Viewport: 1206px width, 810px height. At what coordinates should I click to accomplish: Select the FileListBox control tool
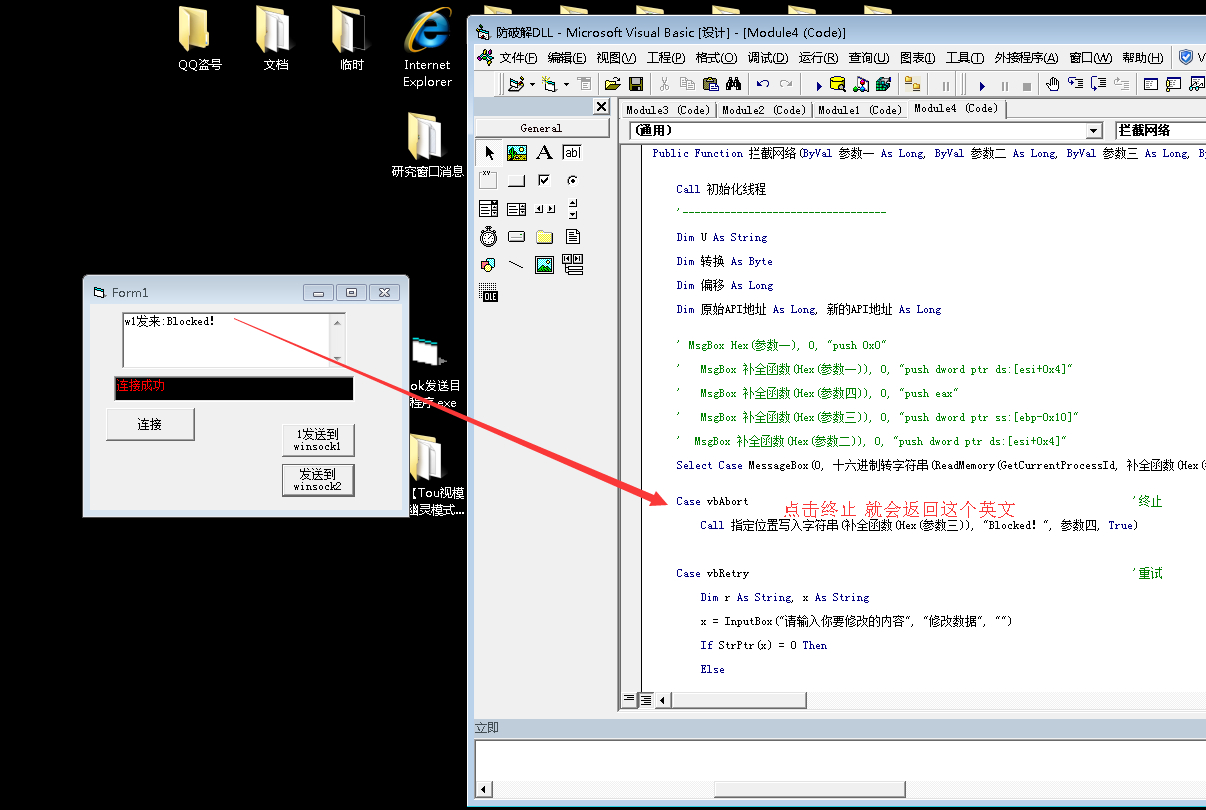[572, 237]
